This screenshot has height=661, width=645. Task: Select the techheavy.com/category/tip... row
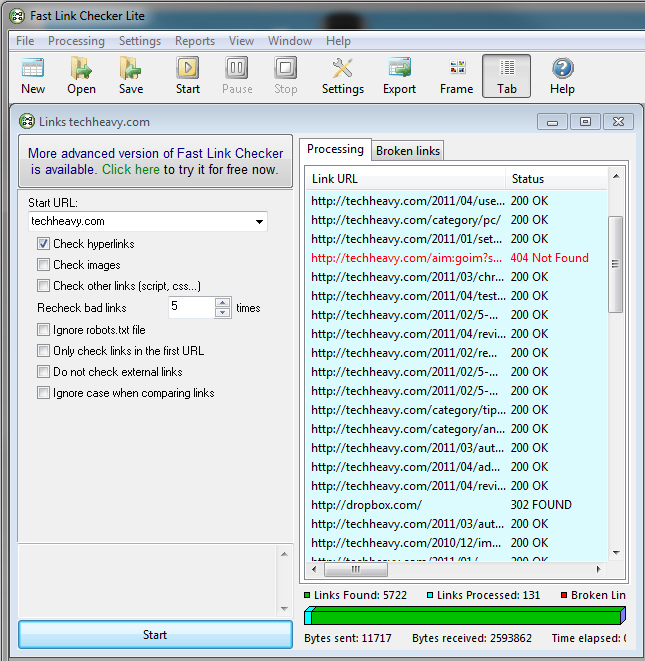click(x=457, y=410)
